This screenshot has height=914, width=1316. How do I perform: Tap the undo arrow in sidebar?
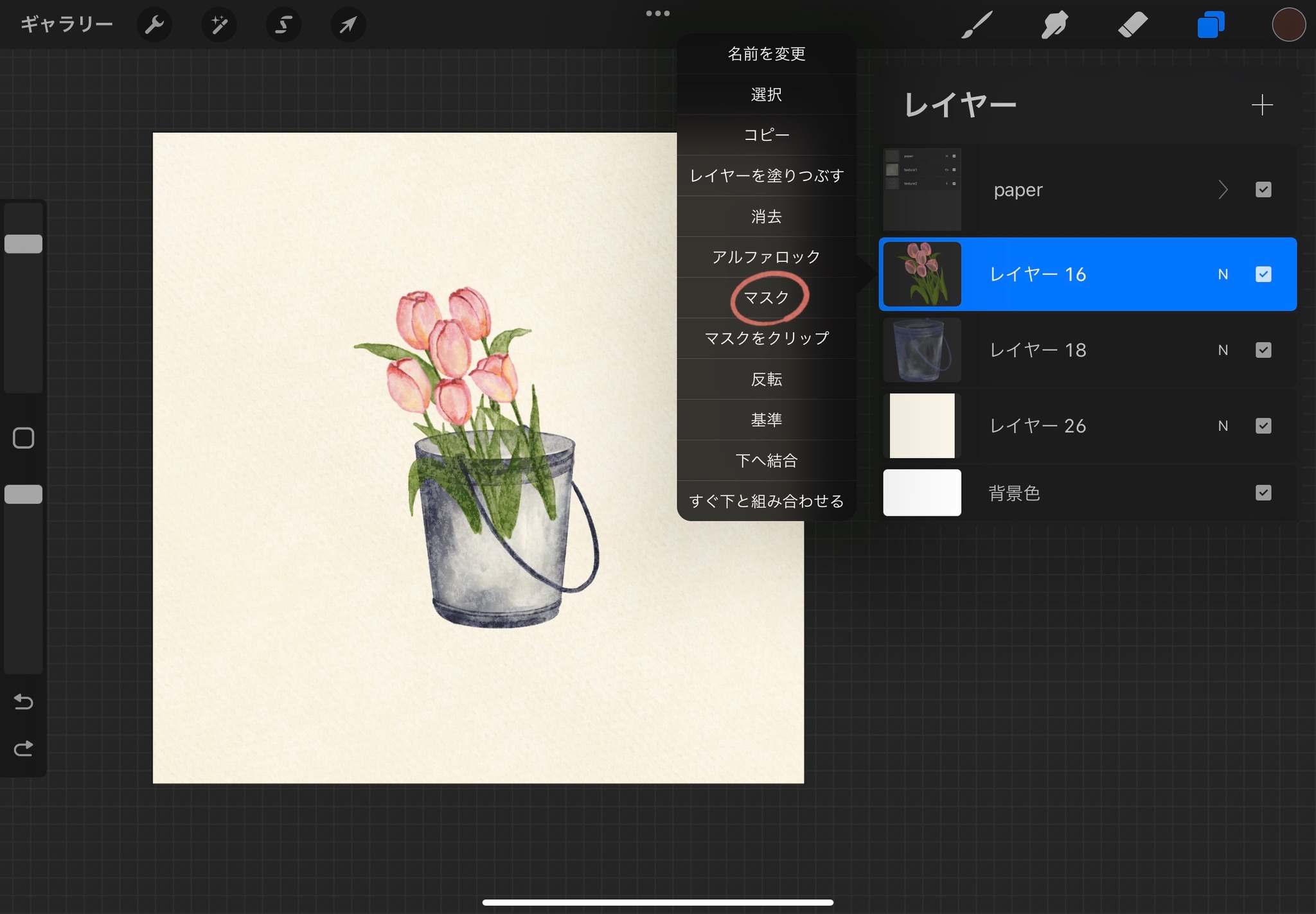click(x=24, y=701)
